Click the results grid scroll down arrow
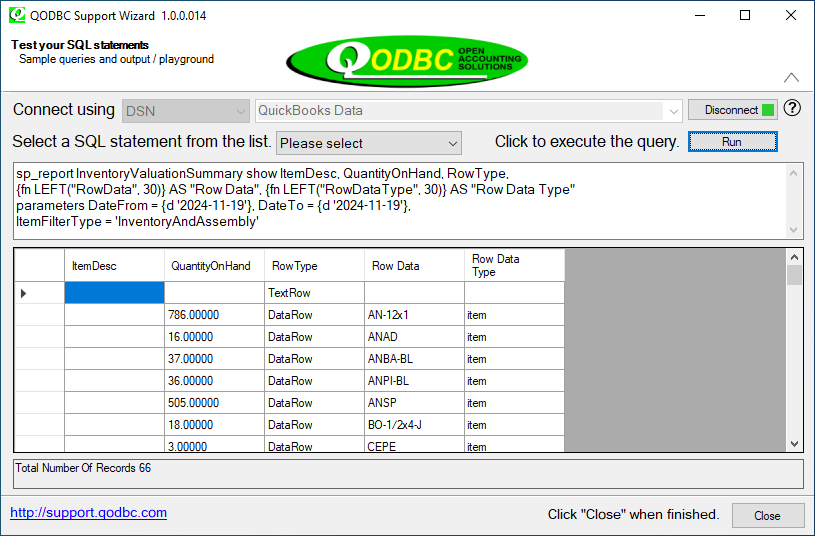Viewport: 815px width, 536px height. tap(794, 443)
